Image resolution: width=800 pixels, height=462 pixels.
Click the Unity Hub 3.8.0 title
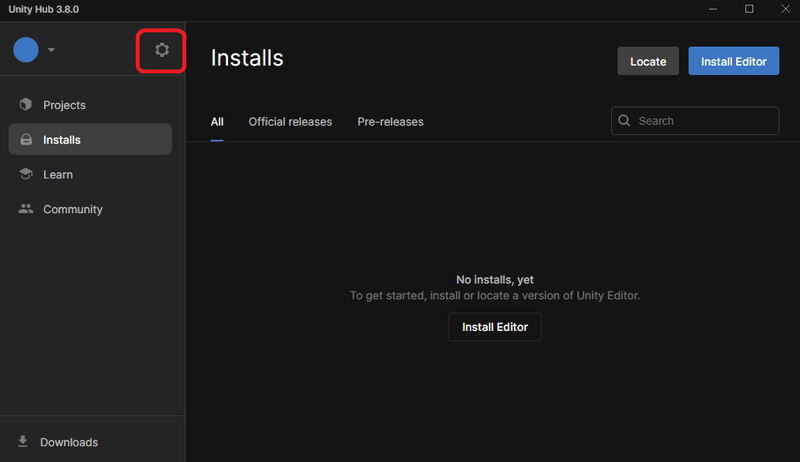click(43, 9)
